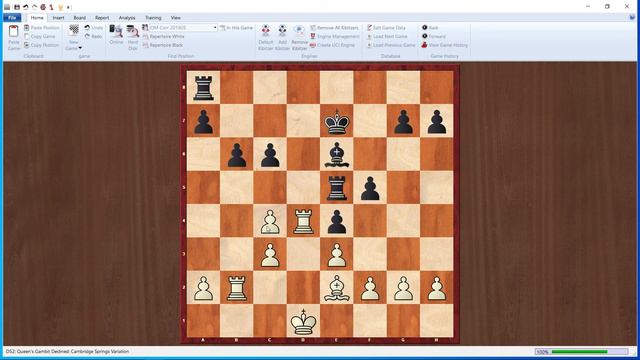The image size is (640, 360).
Task: Switch to the View tab
Action: 176,18
